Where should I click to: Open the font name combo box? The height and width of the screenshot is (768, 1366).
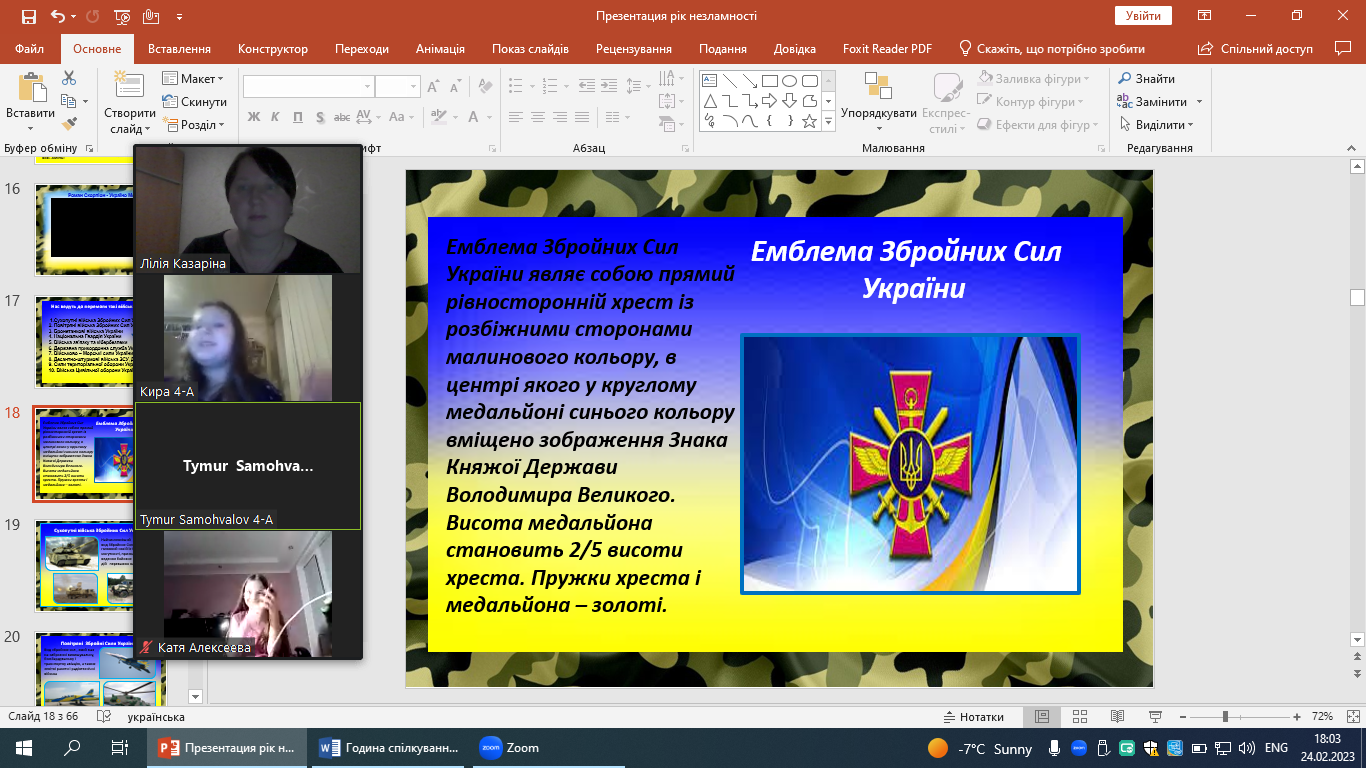308,87
